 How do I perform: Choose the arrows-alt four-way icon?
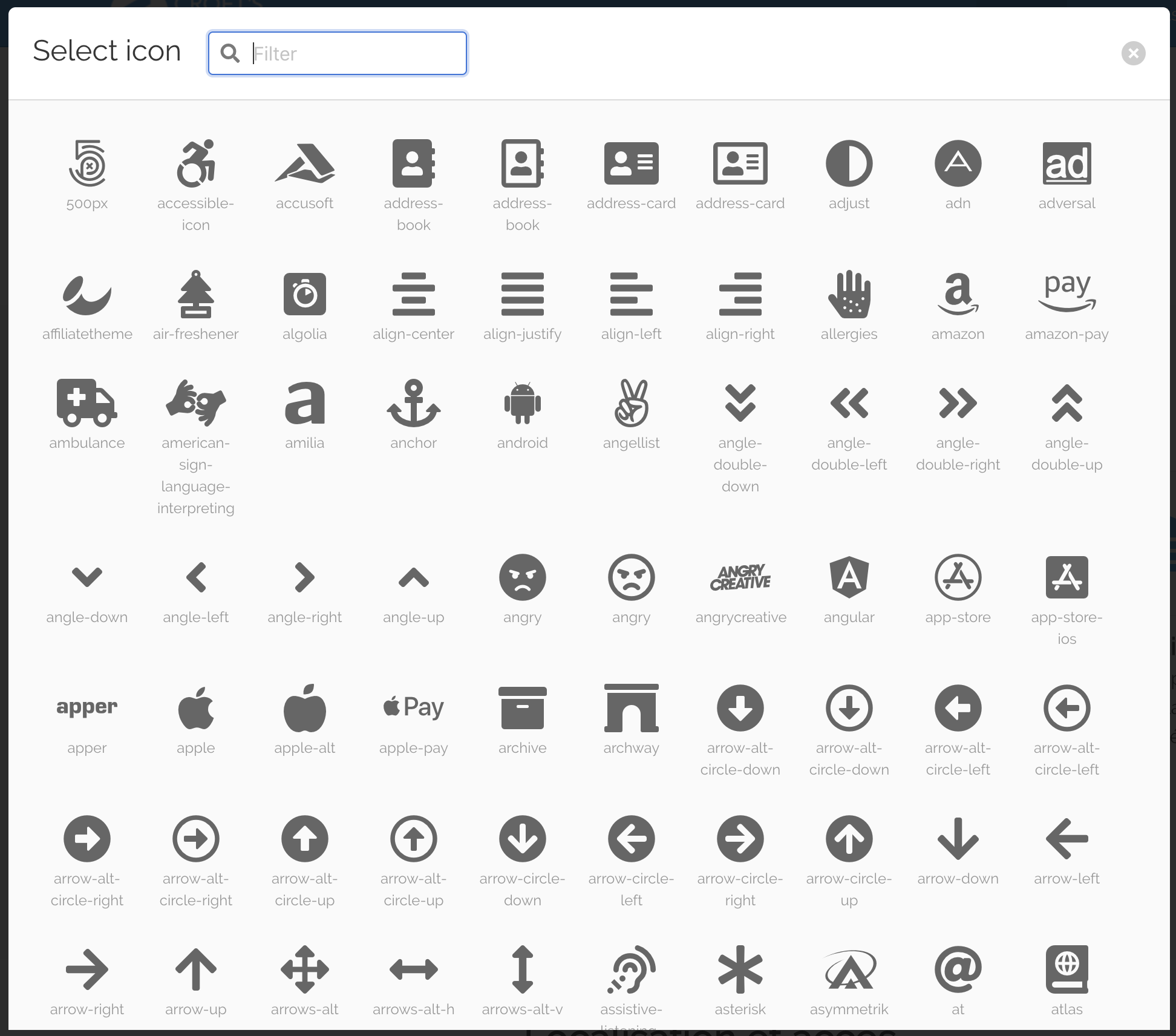[304, 969]
